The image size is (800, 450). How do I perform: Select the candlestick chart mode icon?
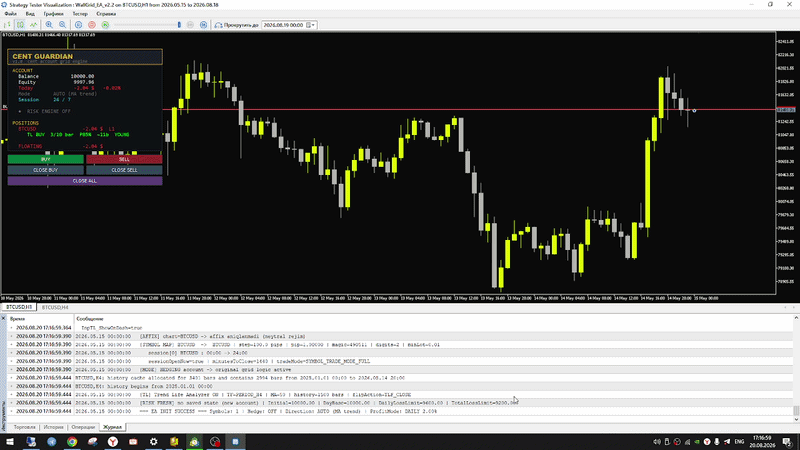[x=20, y=24]
